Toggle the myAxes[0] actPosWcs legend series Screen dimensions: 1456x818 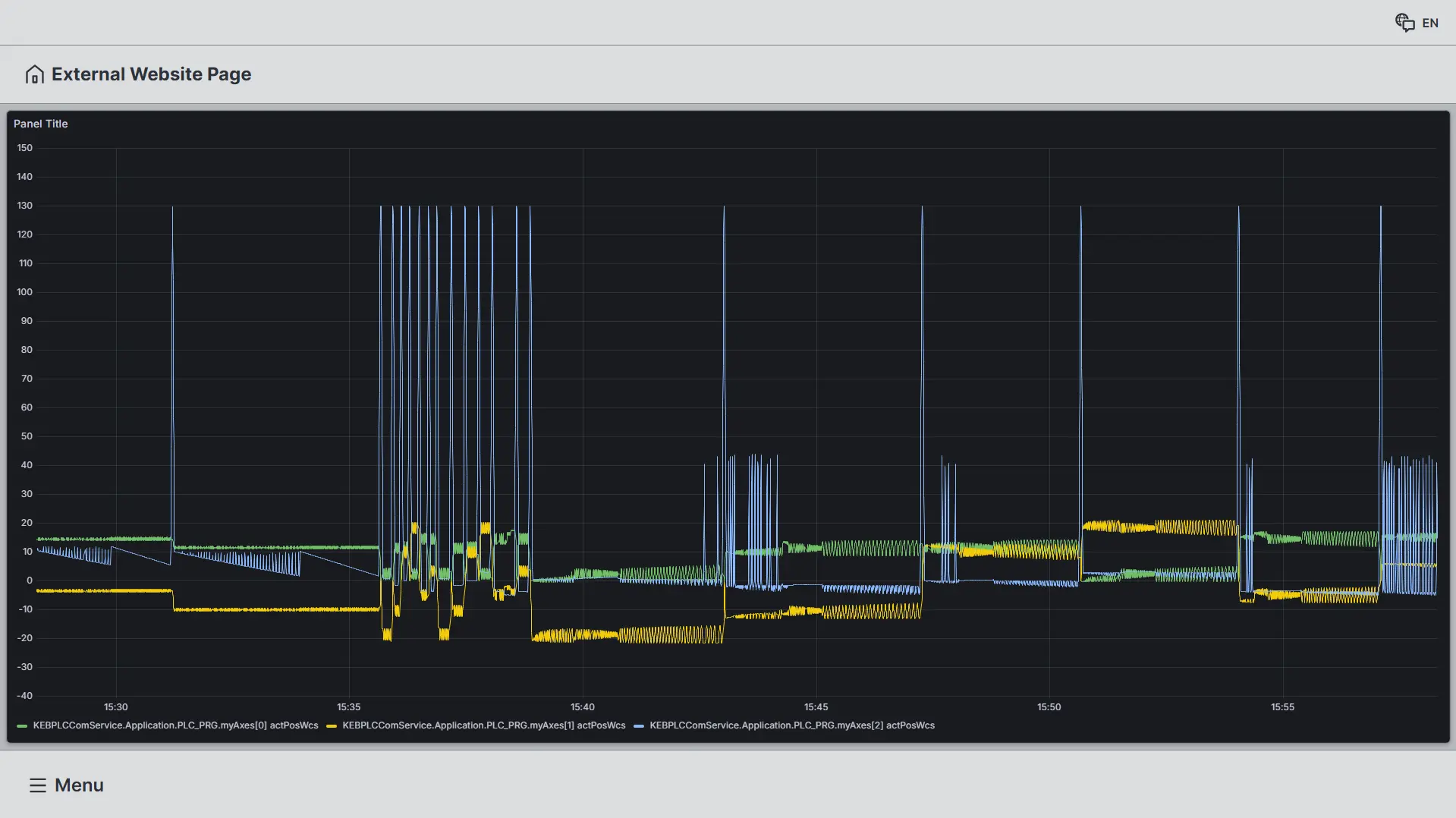[175, 725]
